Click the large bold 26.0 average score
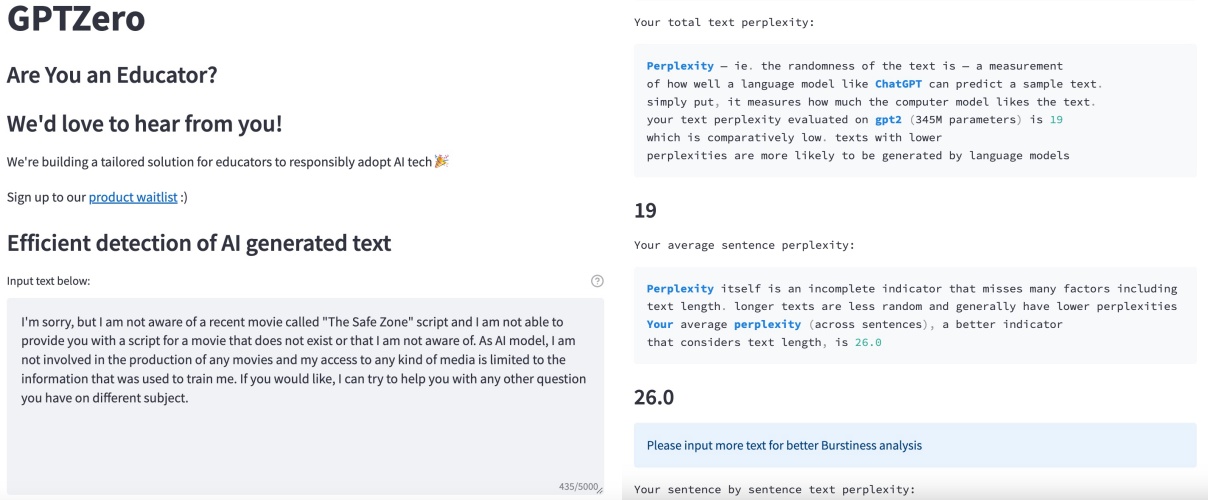The image size is (1208, 500). 654,397
